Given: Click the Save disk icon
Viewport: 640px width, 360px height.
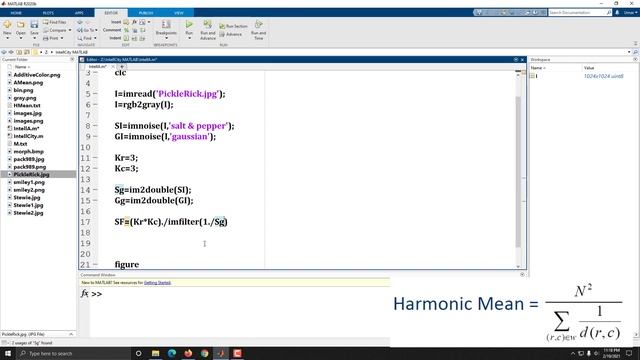Looking at the screenshot, I should point(34,24).
